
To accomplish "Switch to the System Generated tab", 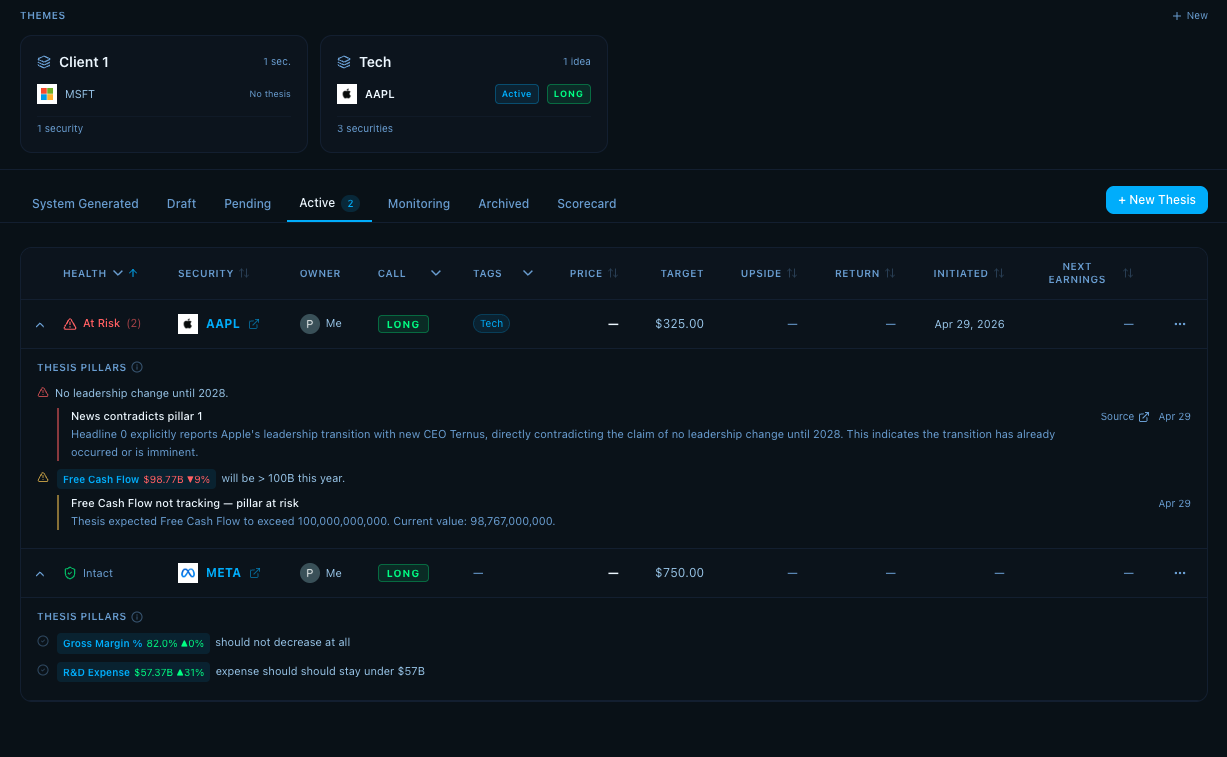I will [x=85, y=203].
